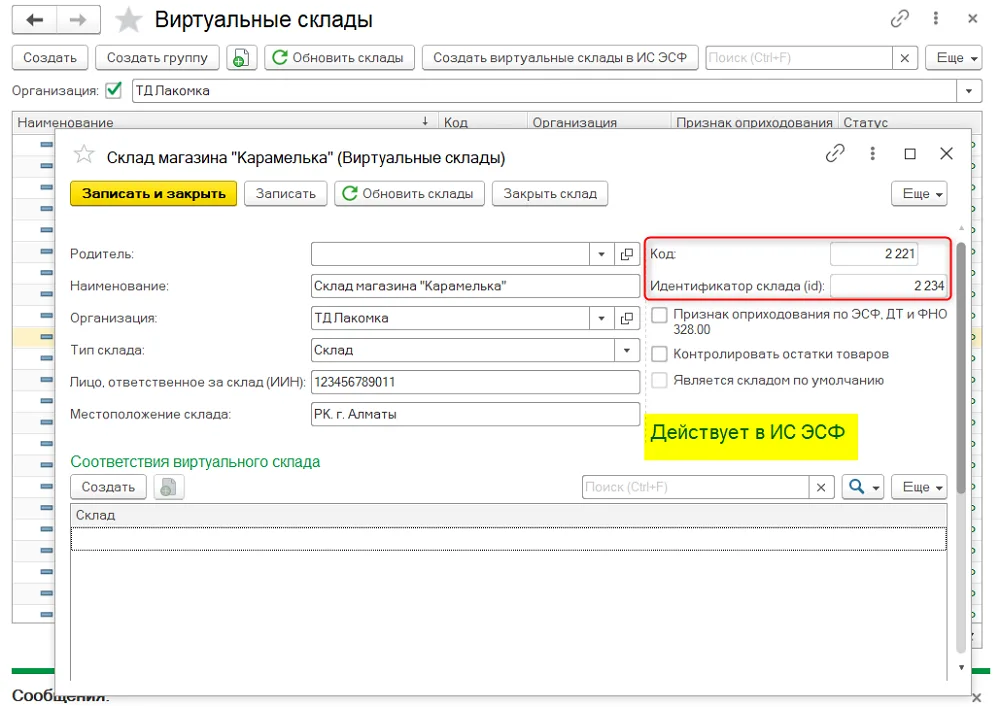Image resolution: width=1000 pixels, height=707 pixels.
Task: Close the messages panel X at bottom
Action: 976,697
